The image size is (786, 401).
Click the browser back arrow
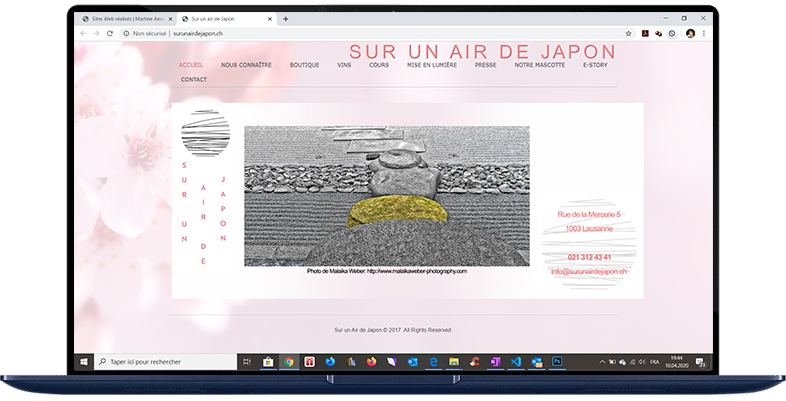(83, 33)
